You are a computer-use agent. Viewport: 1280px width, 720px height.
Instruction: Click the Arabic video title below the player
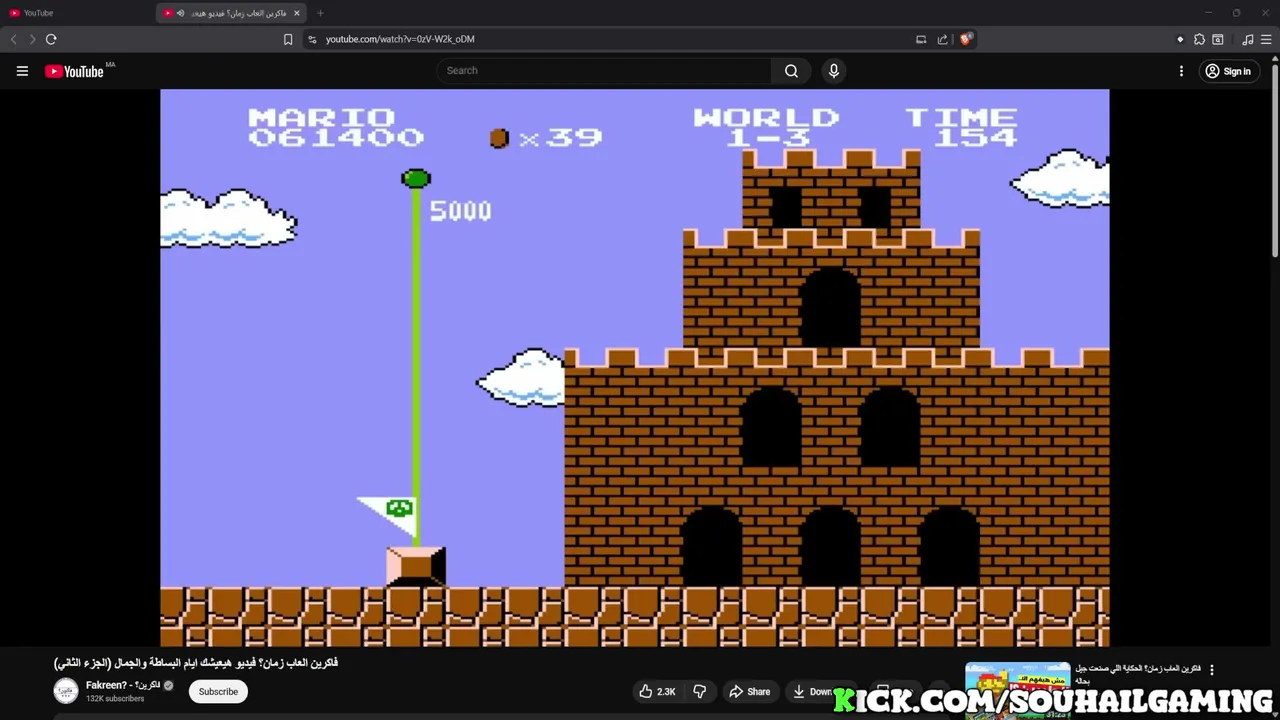click(x=196, y=663)
